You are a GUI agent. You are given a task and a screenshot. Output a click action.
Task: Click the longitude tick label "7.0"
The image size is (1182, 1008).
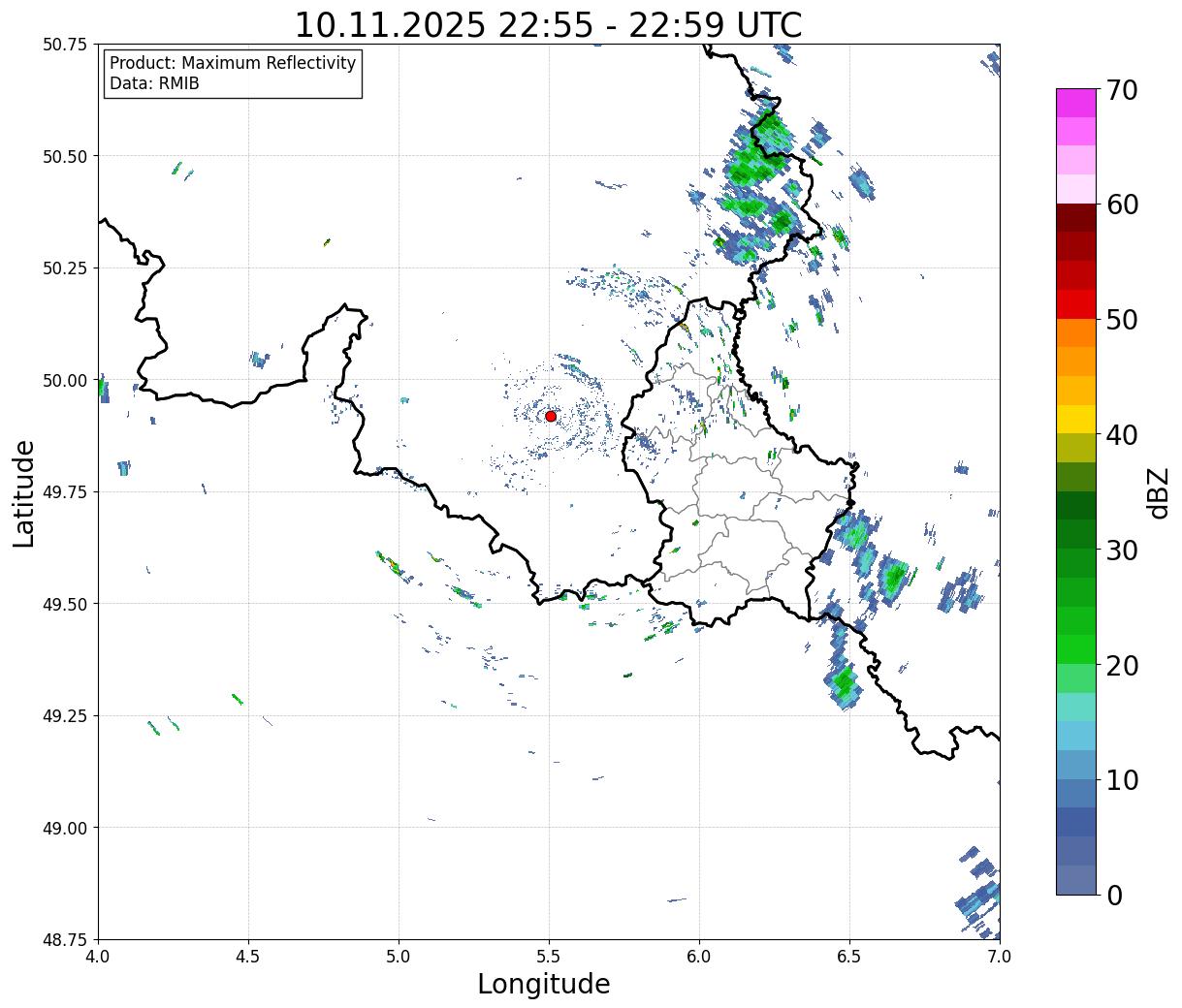tap(1000, 957)
